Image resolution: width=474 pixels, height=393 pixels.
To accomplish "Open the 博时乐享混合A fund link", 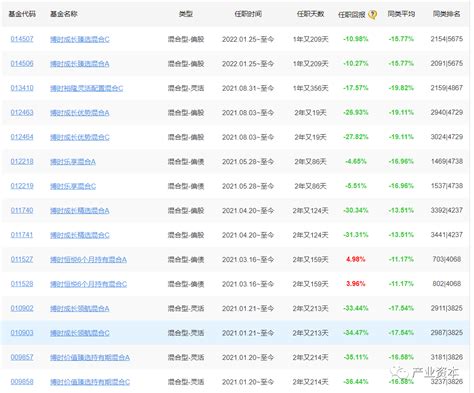I will tap(73, 162).
